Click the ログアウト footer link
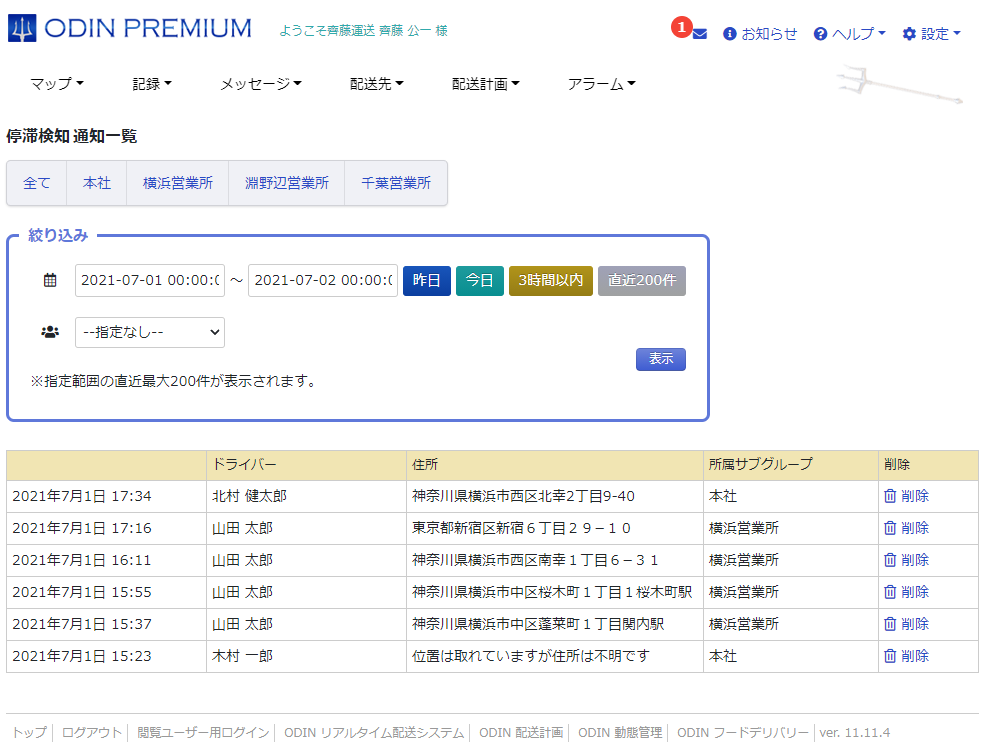 [x=92, y=733]
